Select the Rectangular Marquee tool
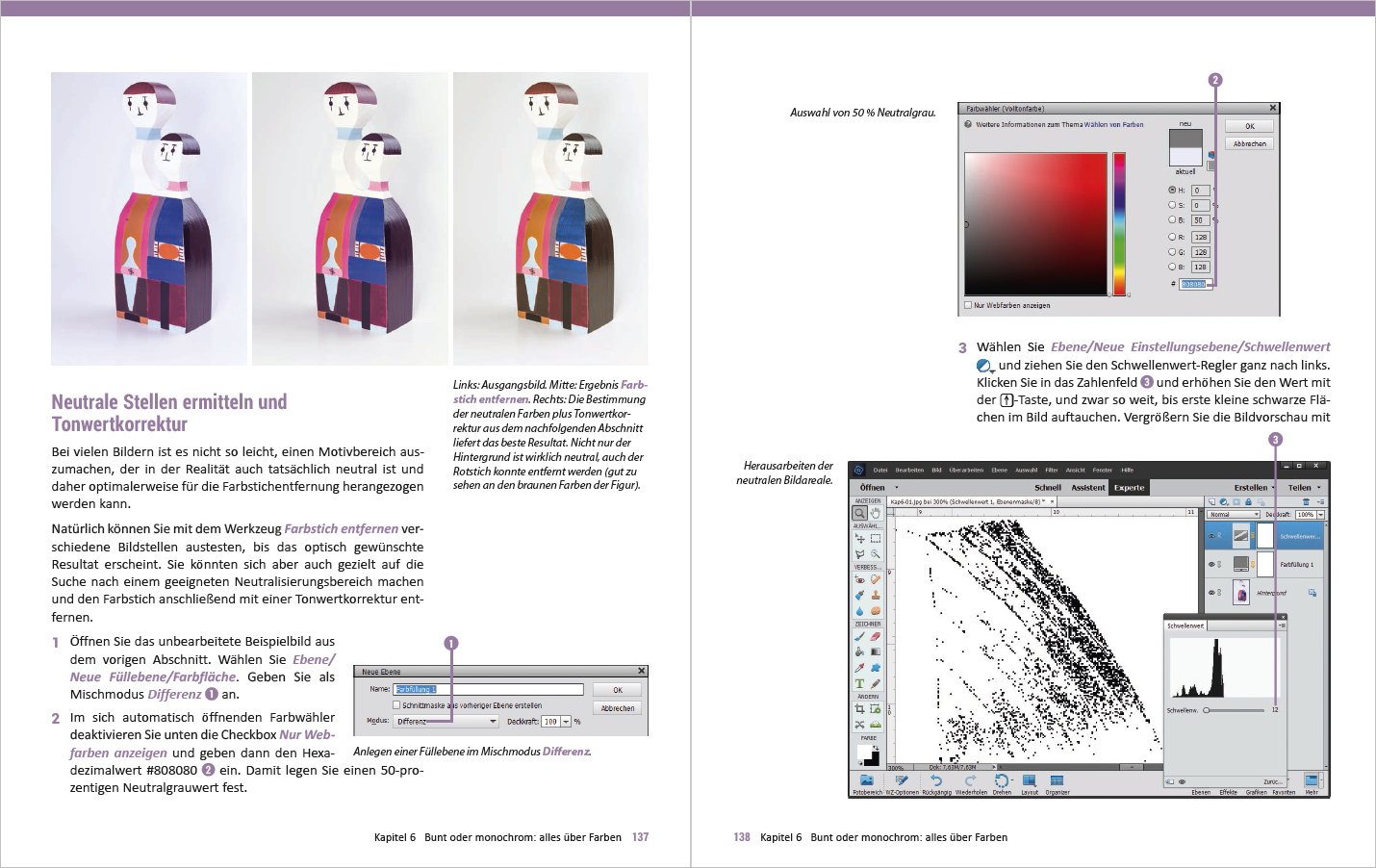Image resolution: width=1376 pixels, height=868 pixels. point(876,538)
